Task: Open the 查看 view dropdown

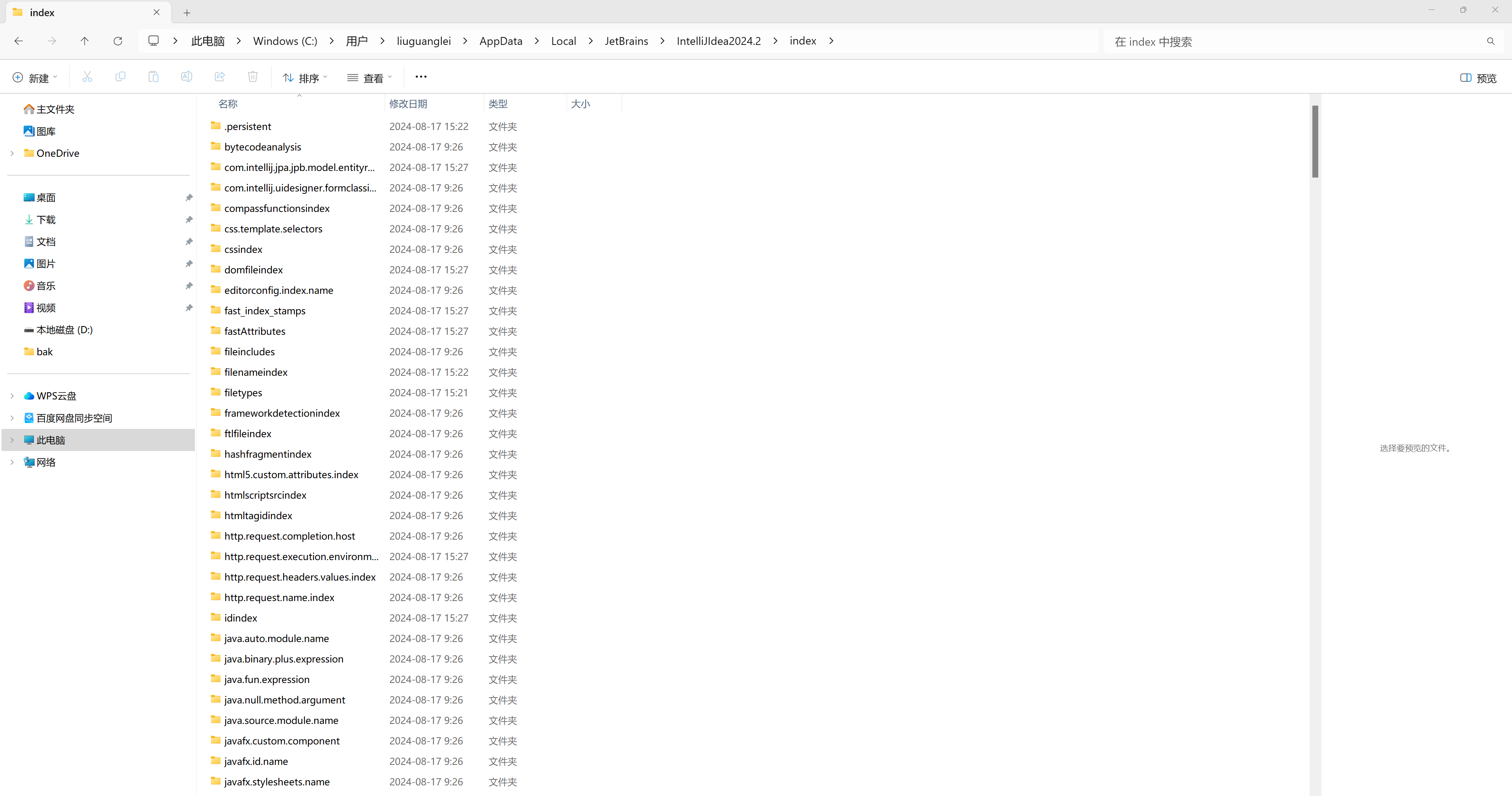Action: 369,78
